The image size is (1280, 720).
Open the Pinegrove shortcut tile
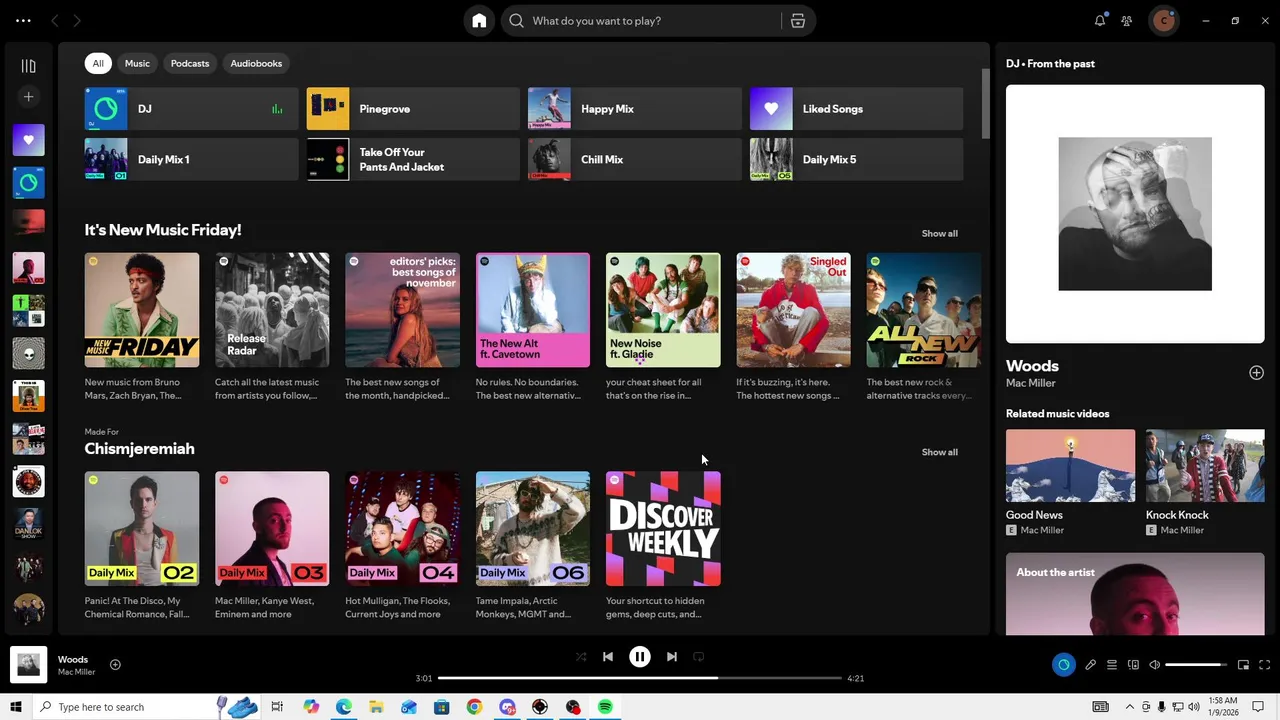click(413, 109)
